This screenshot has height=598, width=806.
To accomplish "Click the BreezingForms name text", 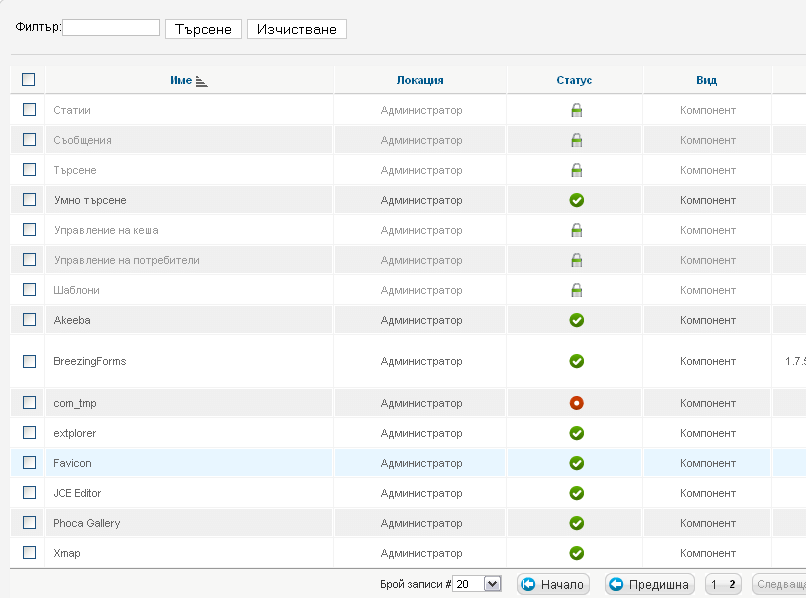I will (90, 361).
